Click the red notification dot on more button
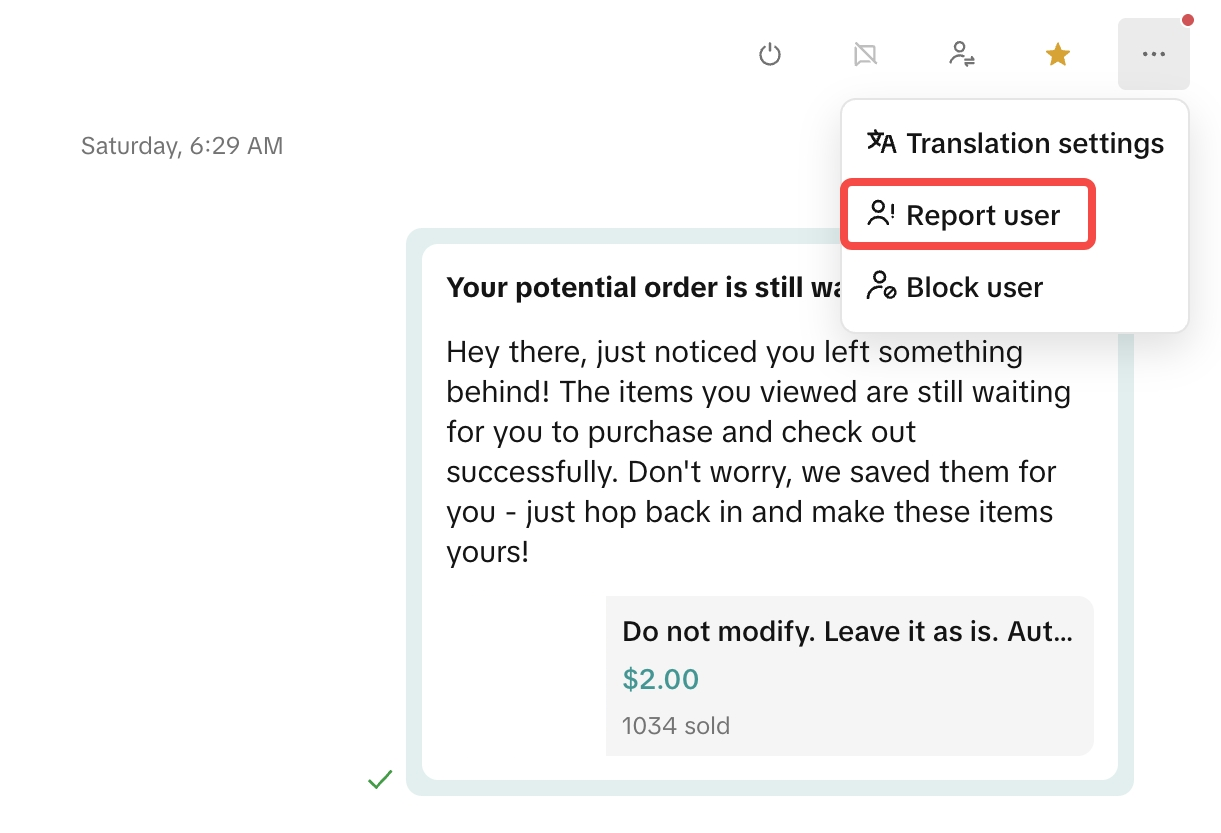 pos(1187,20)
